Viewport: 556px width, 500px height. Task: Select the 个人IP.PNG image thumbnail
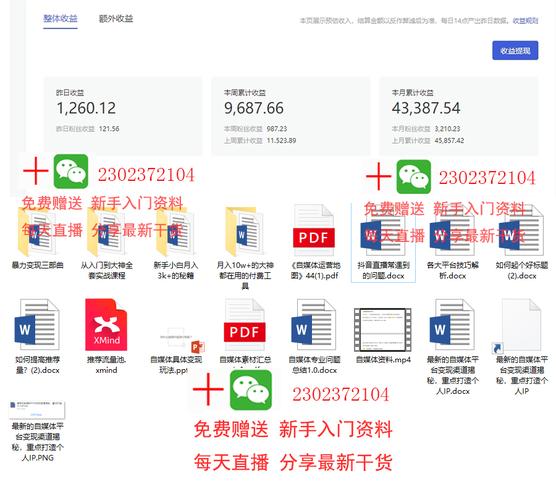(37, 431)
